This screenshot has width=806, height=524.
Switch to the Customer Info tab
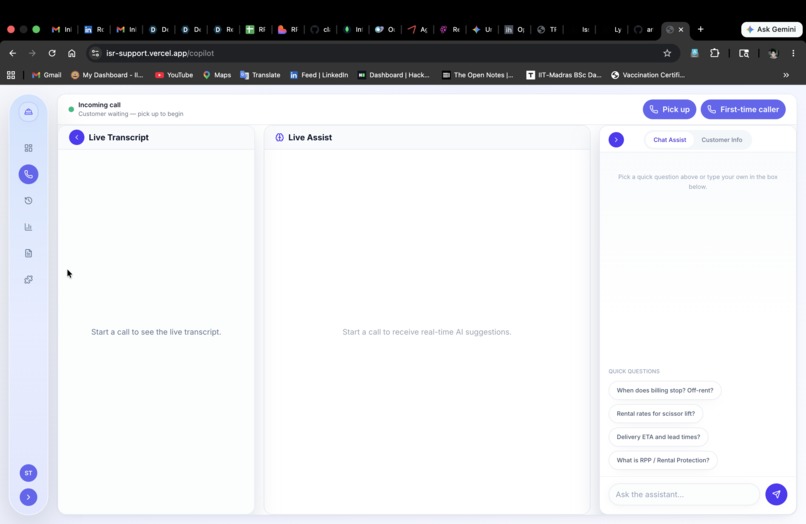click(722, 140)
